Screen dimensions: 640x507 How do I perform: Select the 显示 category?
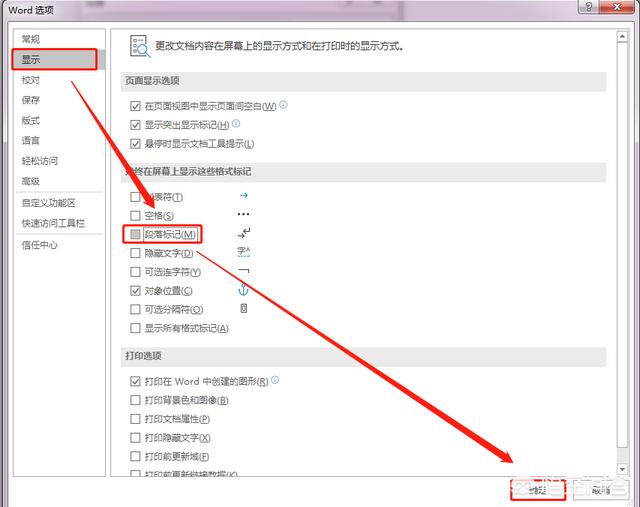59,60
